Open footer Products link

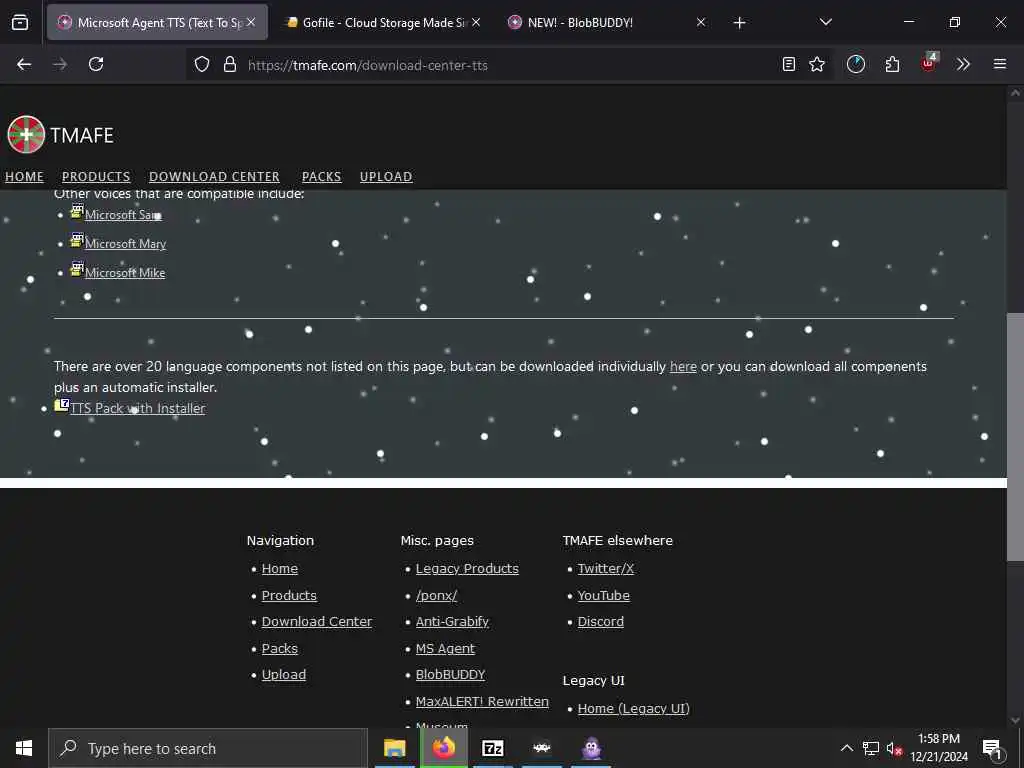tap(289, 596)
